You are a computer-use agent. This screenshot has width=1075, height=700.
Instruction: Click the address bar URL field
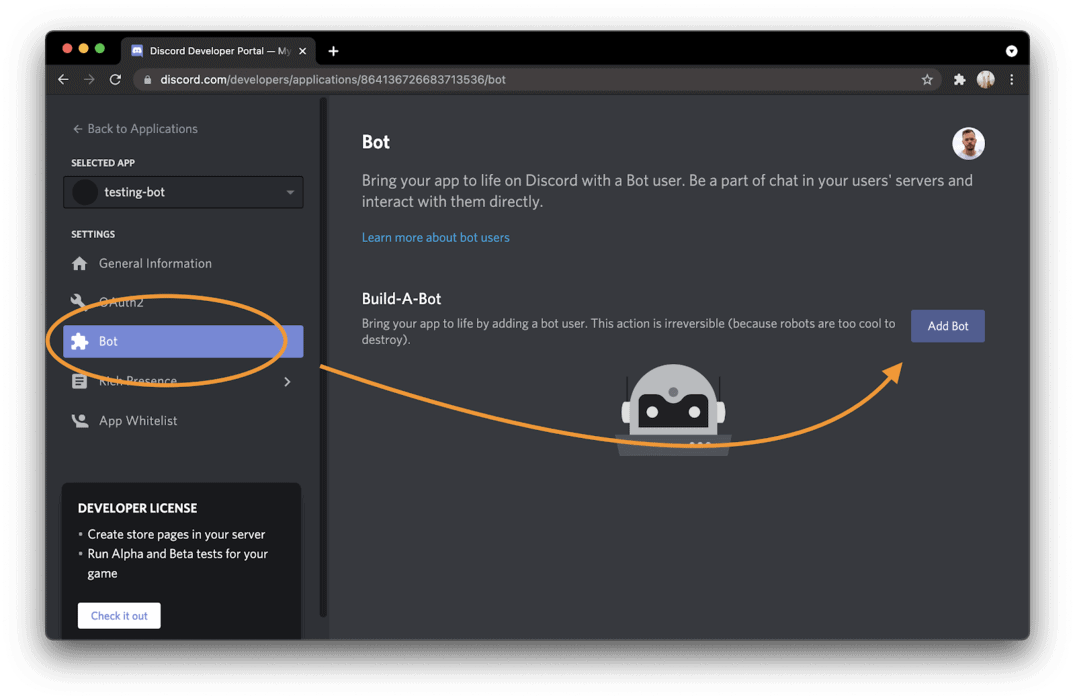click(535, 80)
